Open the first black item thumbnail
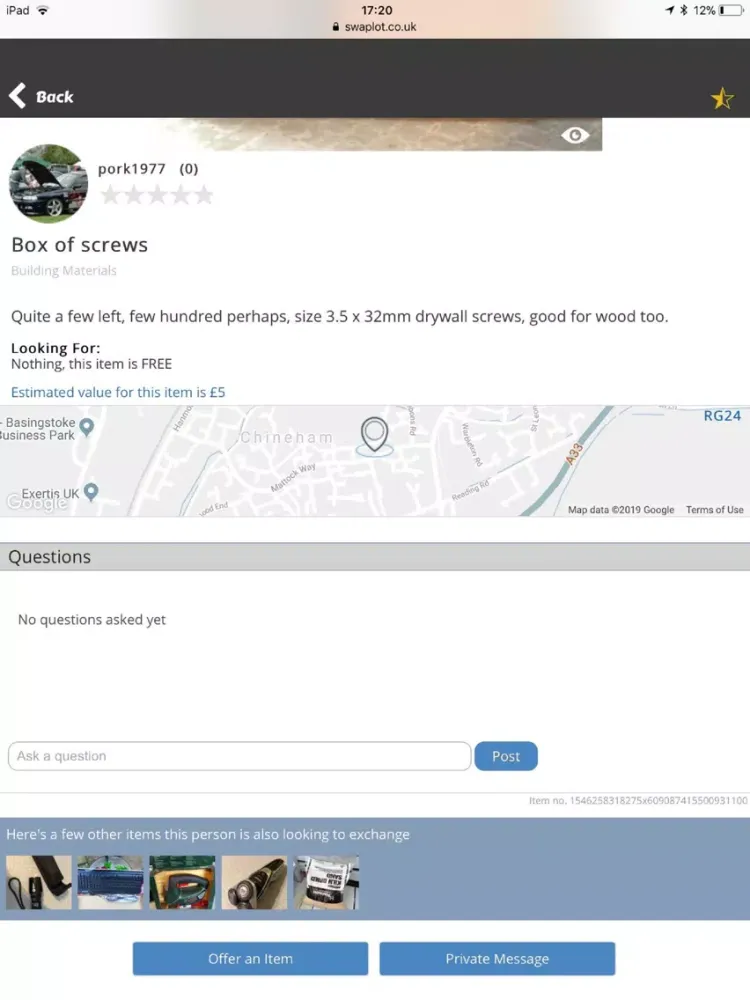Image resolution: width=750 pixels, height=1000 pixels. click(39, 883)
